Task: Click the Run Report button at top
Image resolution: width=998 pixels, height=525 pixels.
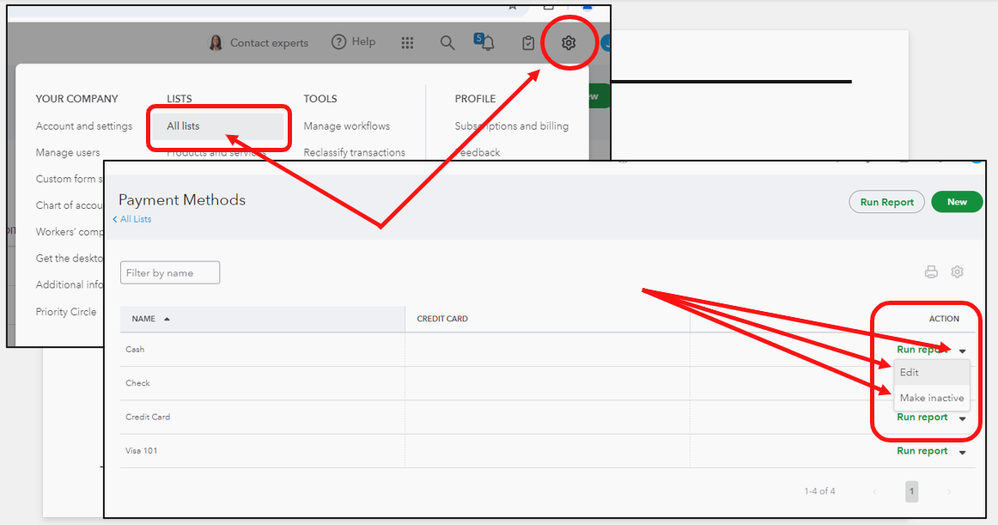Action: tap(887, 202)
